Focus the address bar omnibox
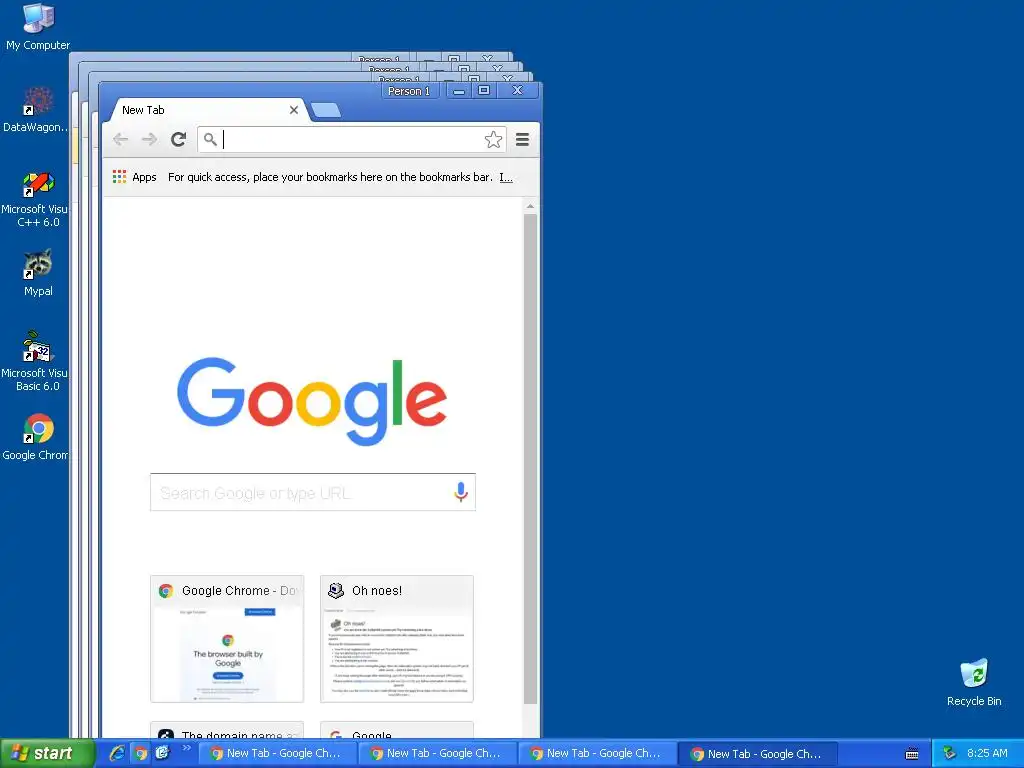 [353, 139]
